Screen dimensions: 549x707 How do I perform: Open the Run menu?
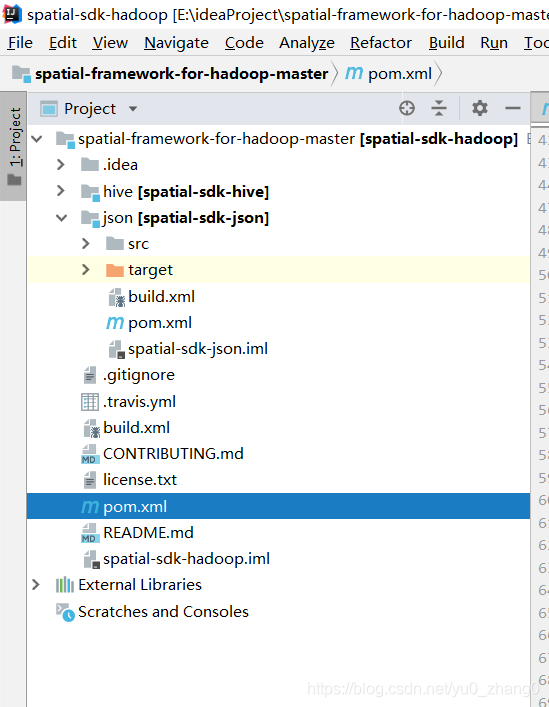494,43
